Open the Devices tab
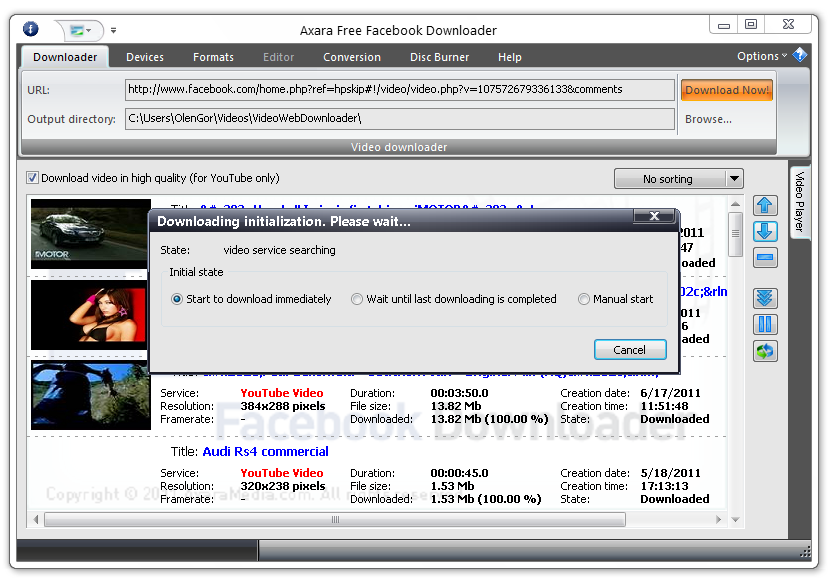The width and height of the screenshot is (829, 581). [145, 57]
